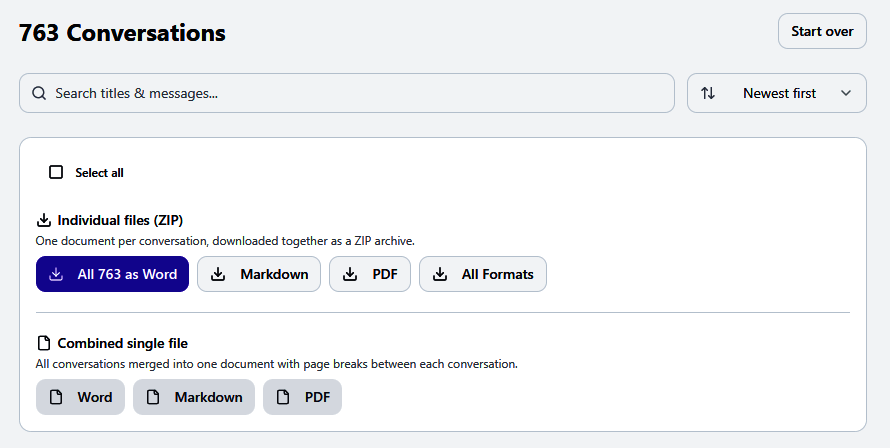Click file icon on combined PDF button

tap(283, 397)
